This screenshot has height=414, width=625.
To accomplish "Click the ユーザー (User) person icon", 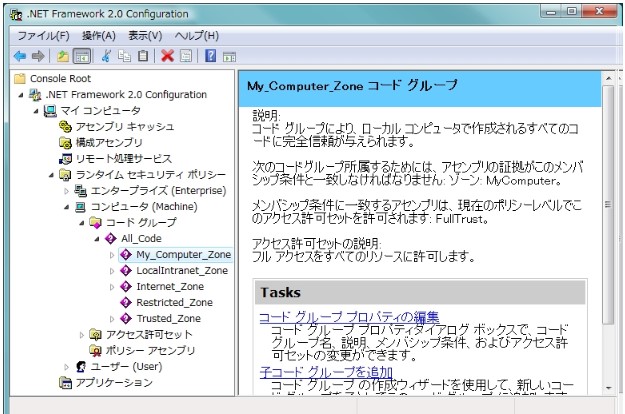I will 81,366.
